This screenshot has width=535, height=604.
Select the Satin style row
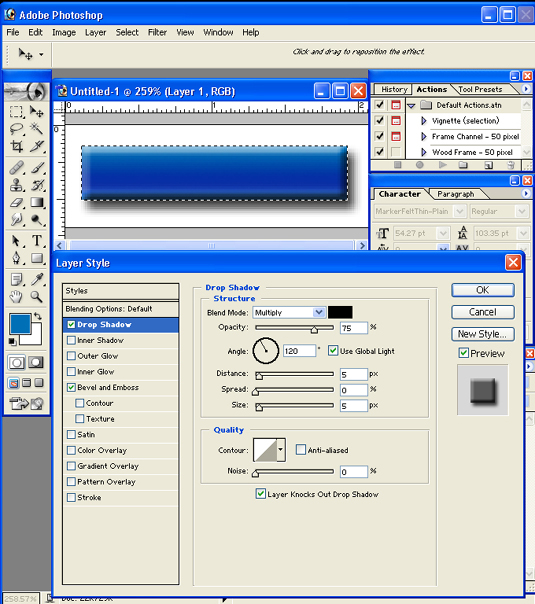(x=121, y=435)
